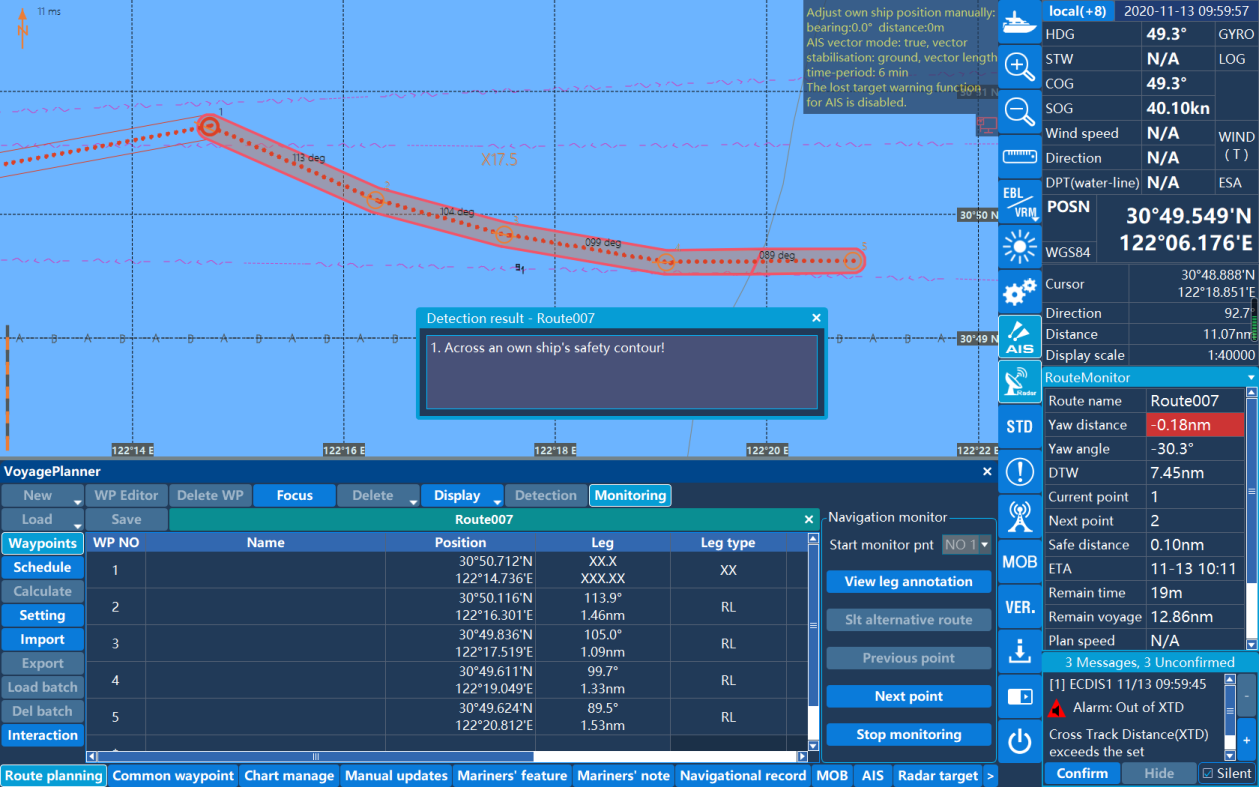Select the ruler measurement tool
The width and height of the screenshot is (1259, 787).
tap(1019, 157)
